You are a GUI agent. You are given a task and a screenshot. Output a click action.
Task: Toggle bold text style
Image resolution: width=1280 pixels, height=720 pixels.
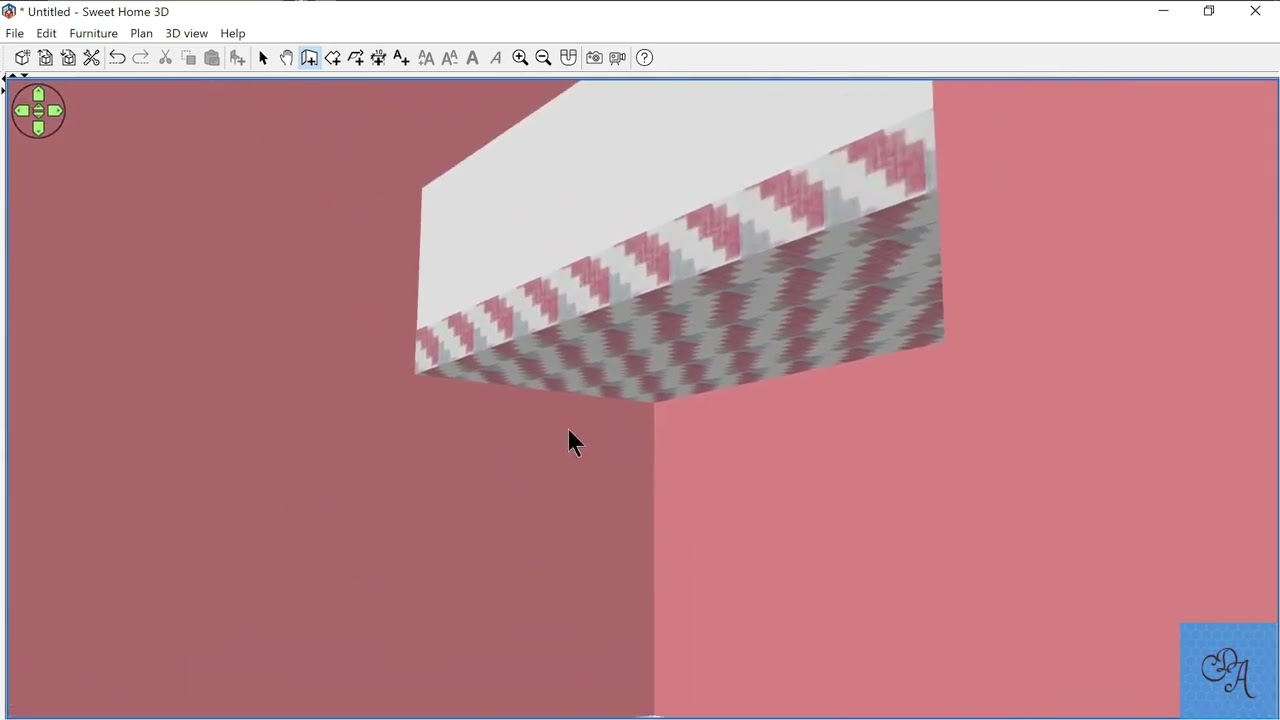tap(472, 58)
